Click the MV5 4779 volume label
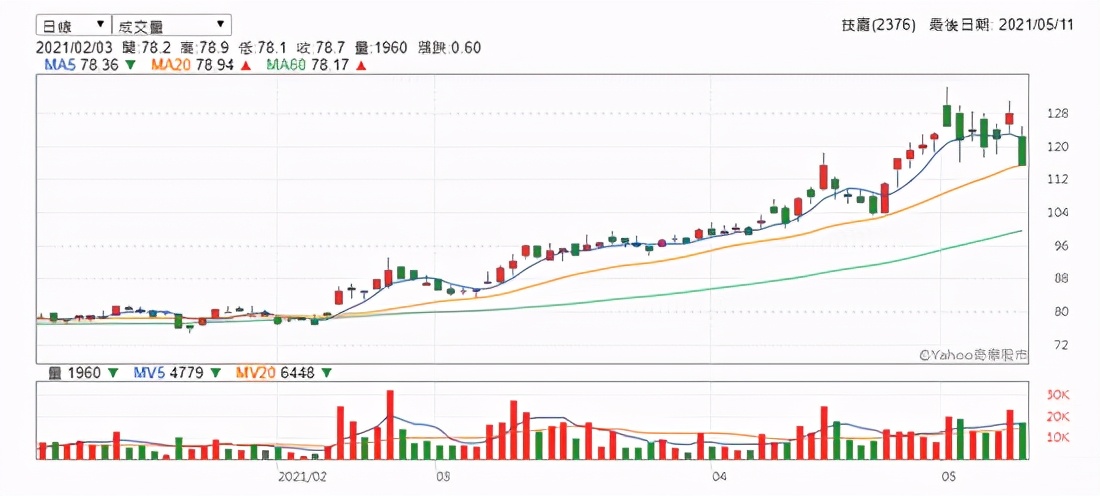 [x=168, y=373]
